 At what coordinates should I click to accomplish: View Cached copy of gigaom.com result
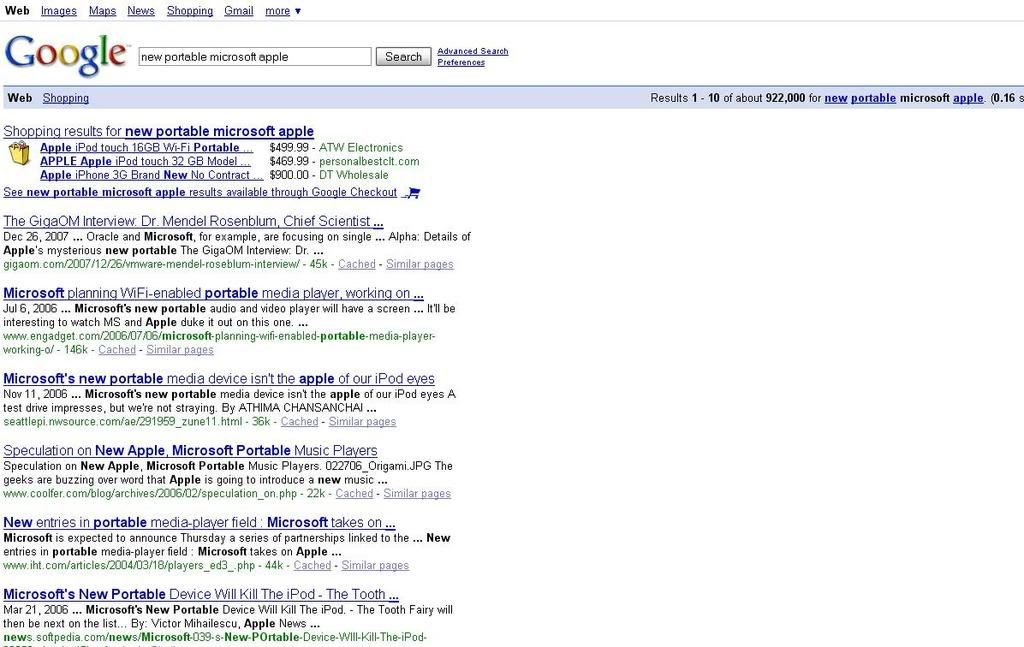[357, 264]
